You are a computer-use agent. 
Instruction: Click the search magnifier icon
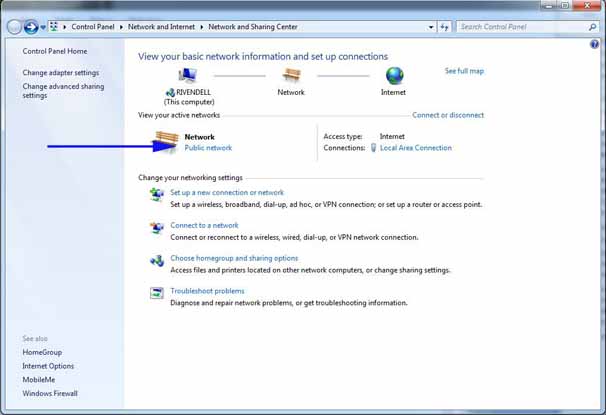click(592, 27)
